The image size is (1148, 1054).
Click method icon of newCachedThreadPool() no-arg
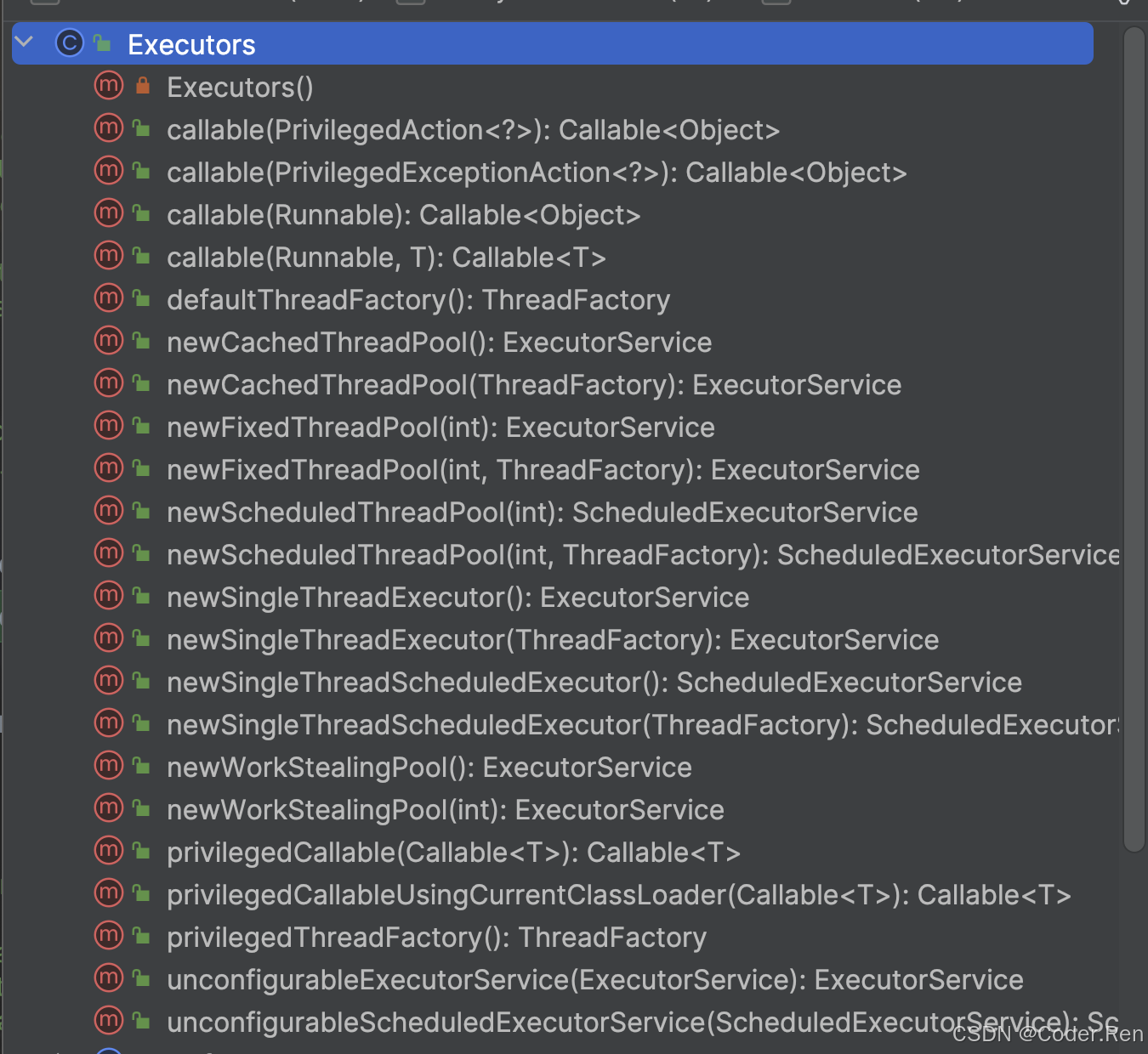point(109,341)
